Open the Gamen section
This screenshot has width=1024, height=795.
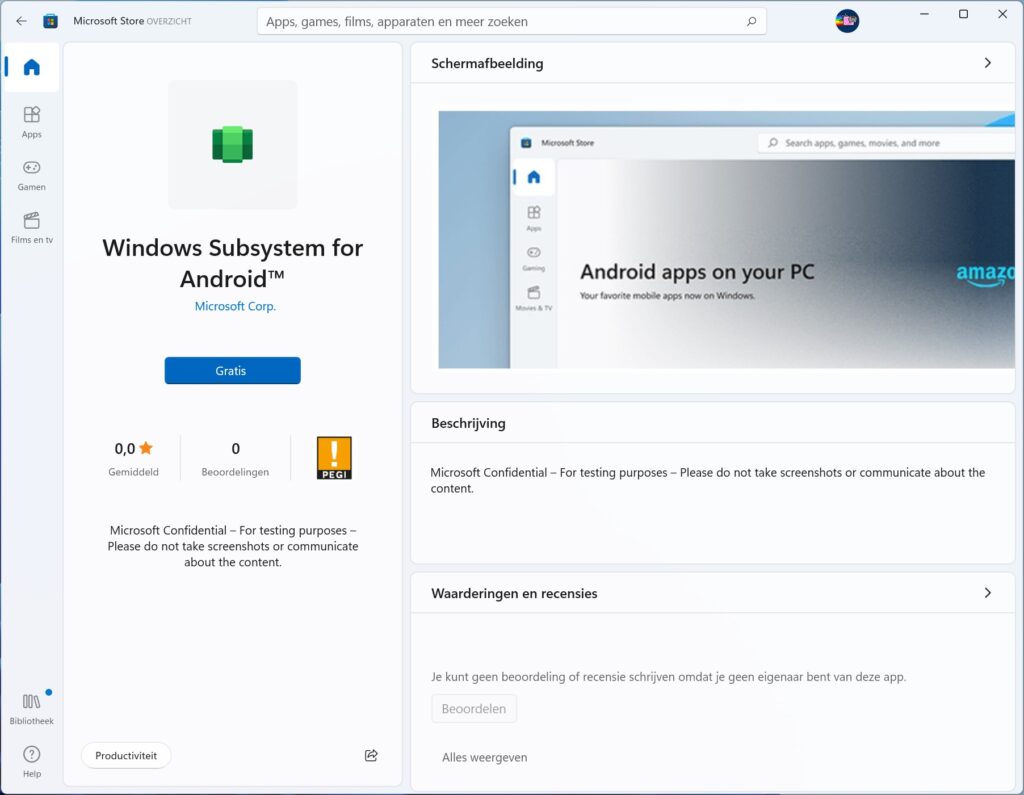[x=32, y=174]
